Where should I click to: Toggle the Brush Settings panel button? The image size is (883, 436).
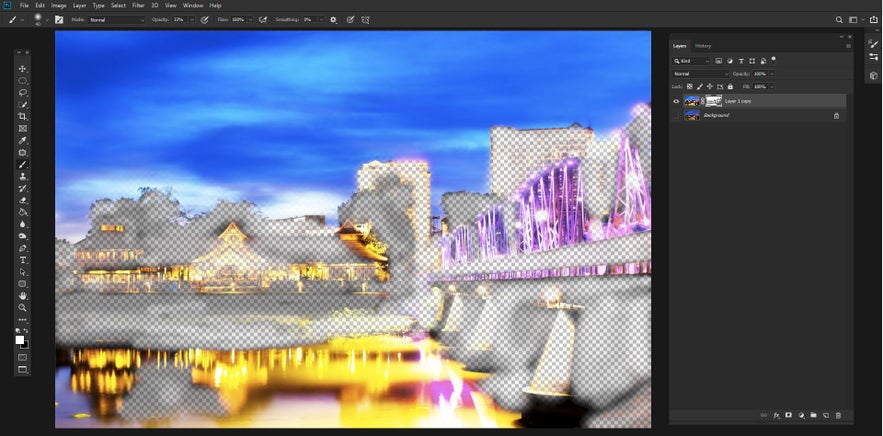59,20
